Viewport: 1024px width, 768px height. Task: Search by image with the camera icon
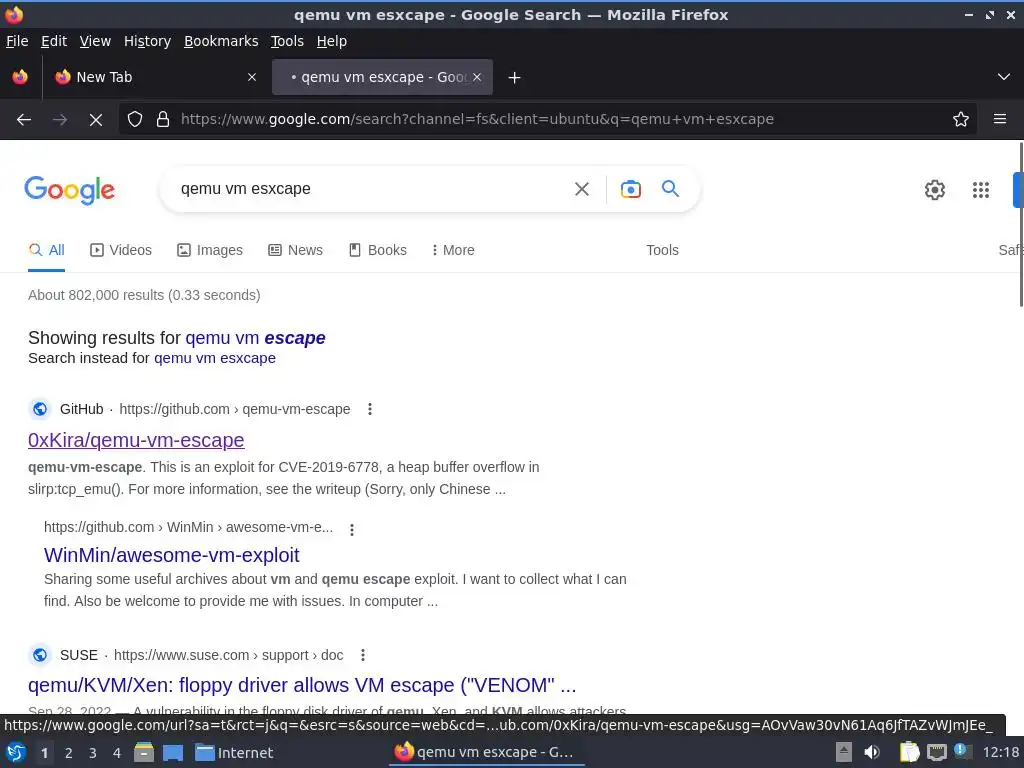point(631,189)
